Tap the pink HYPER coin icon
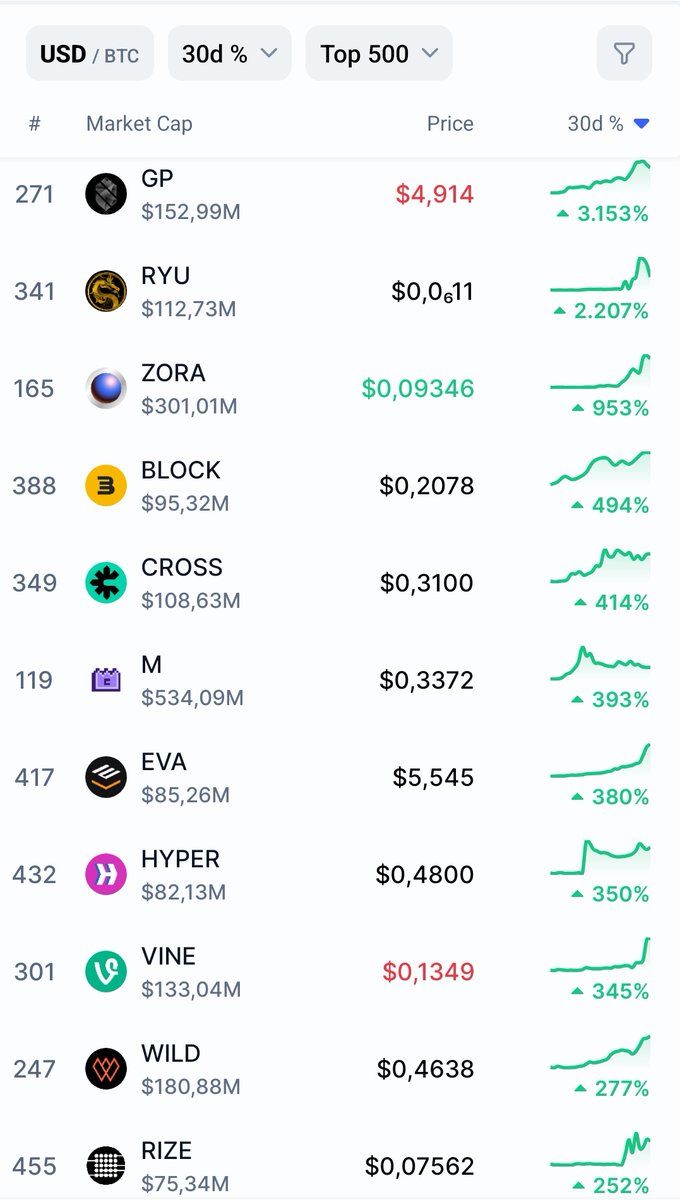680x1200 pixels. pos(106,874)
